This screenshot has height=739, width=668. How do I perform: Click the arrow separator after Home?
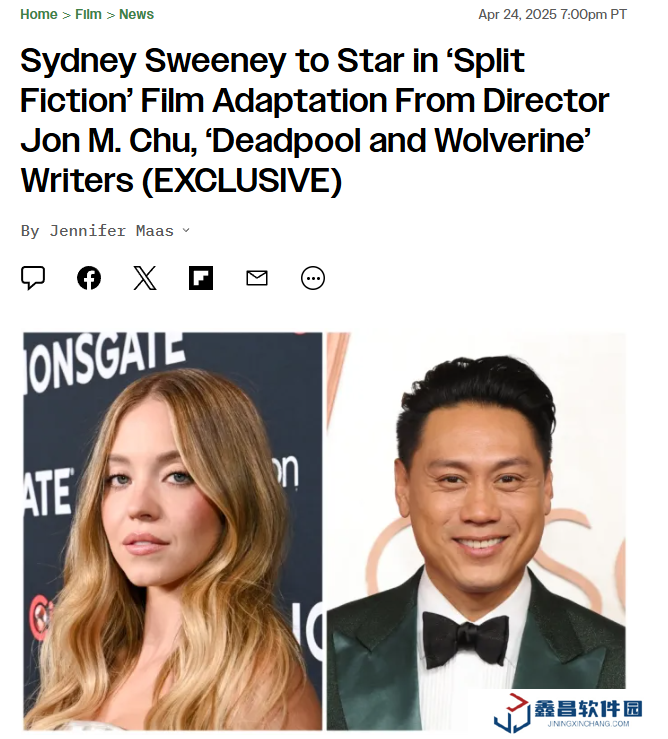(x=66, y=15)
